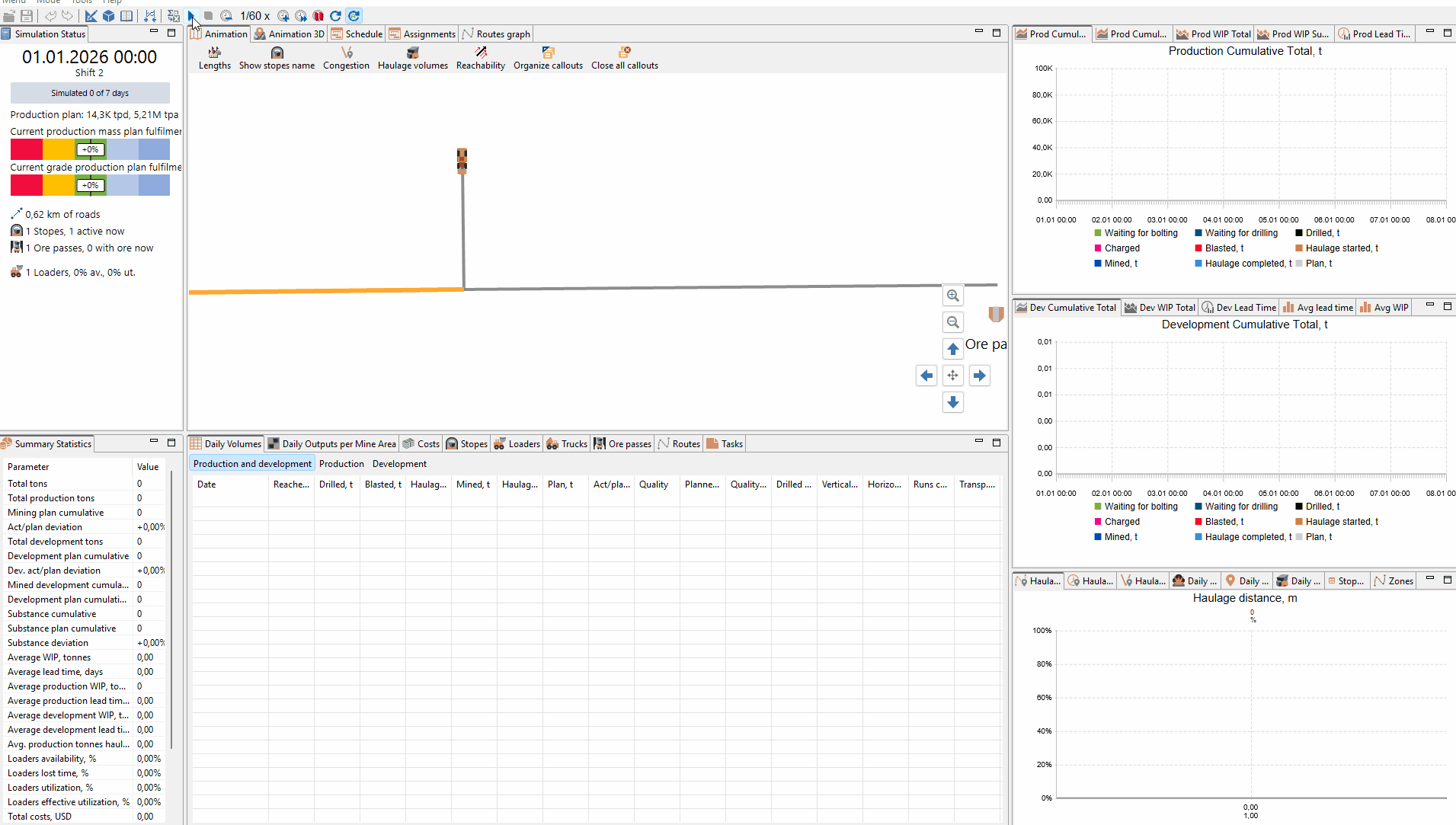Save project with the floppy disk icon
This screenshot has height=825, width=1456.
[x=27, y=15]
